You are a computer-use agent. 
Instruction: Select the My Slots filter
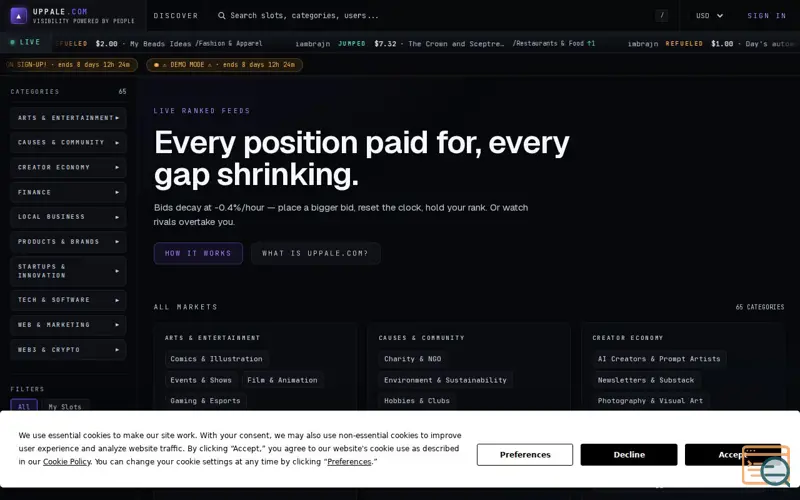coord(65,406)
